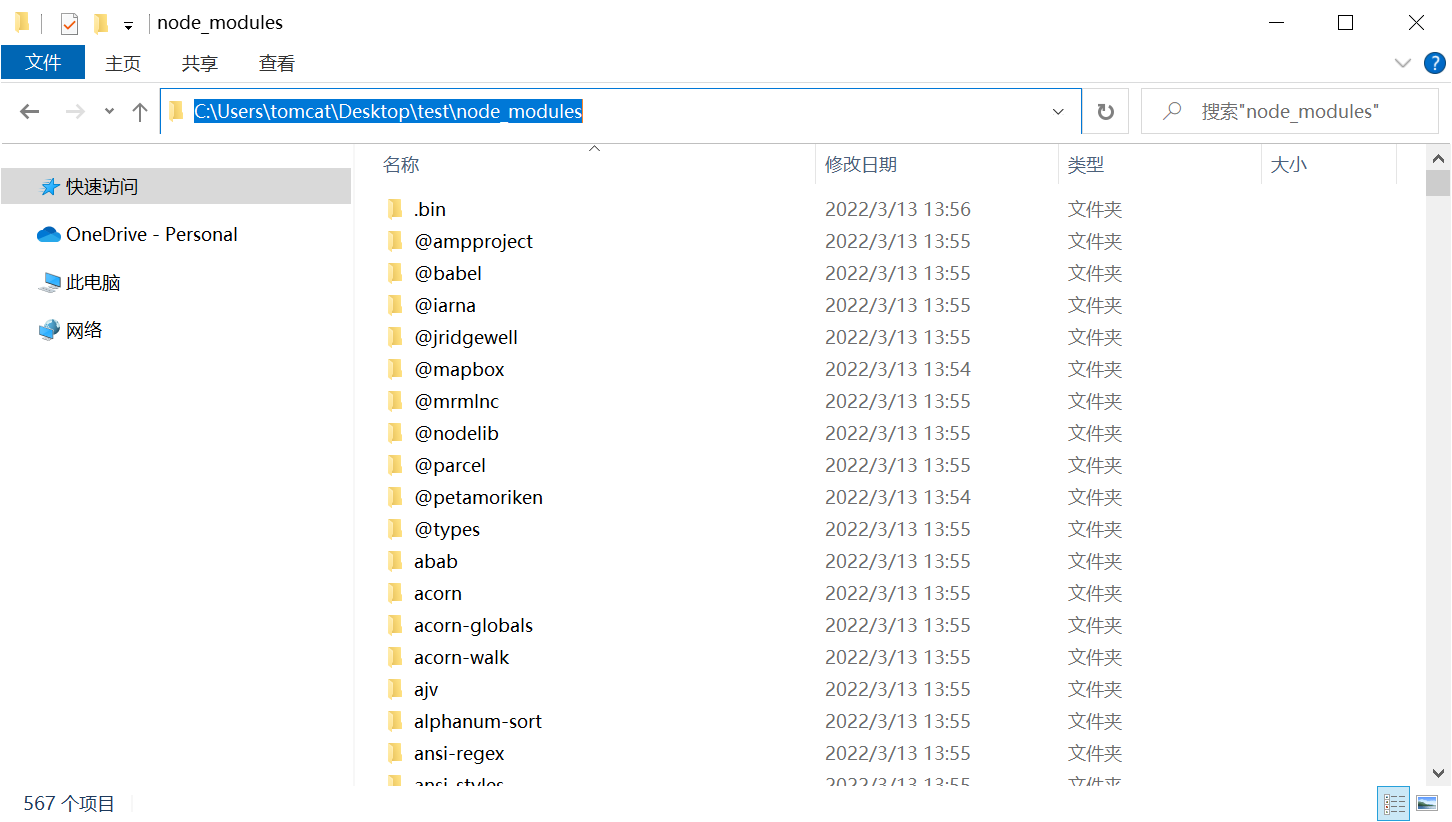1452x822 pixels.
Task: Select the @mrmlnc folder icon
Action: 395,401
